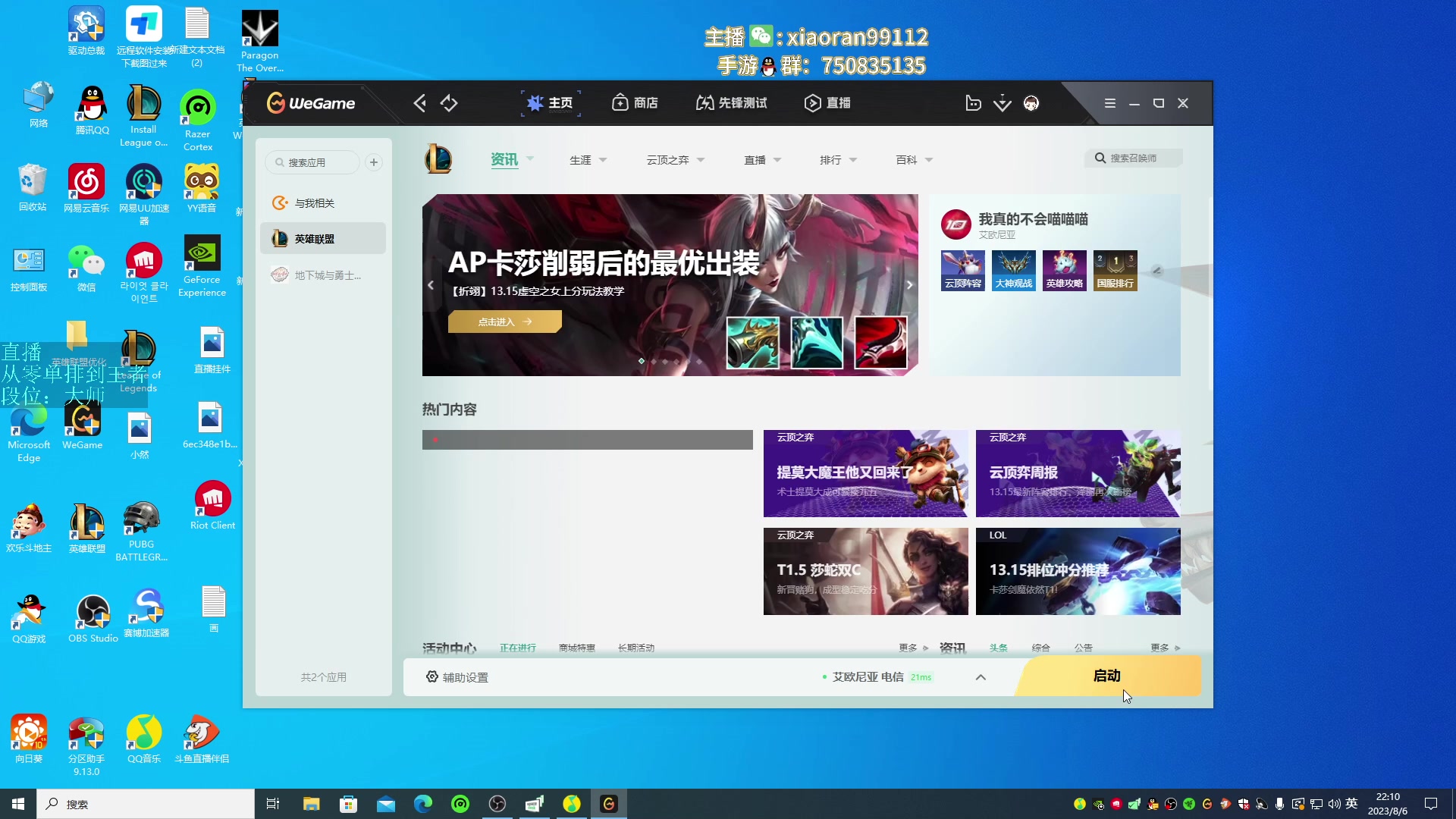Open 大神观战 shortcut icon
Screen dimensions: 1456x819
[x=1014, y=271]
